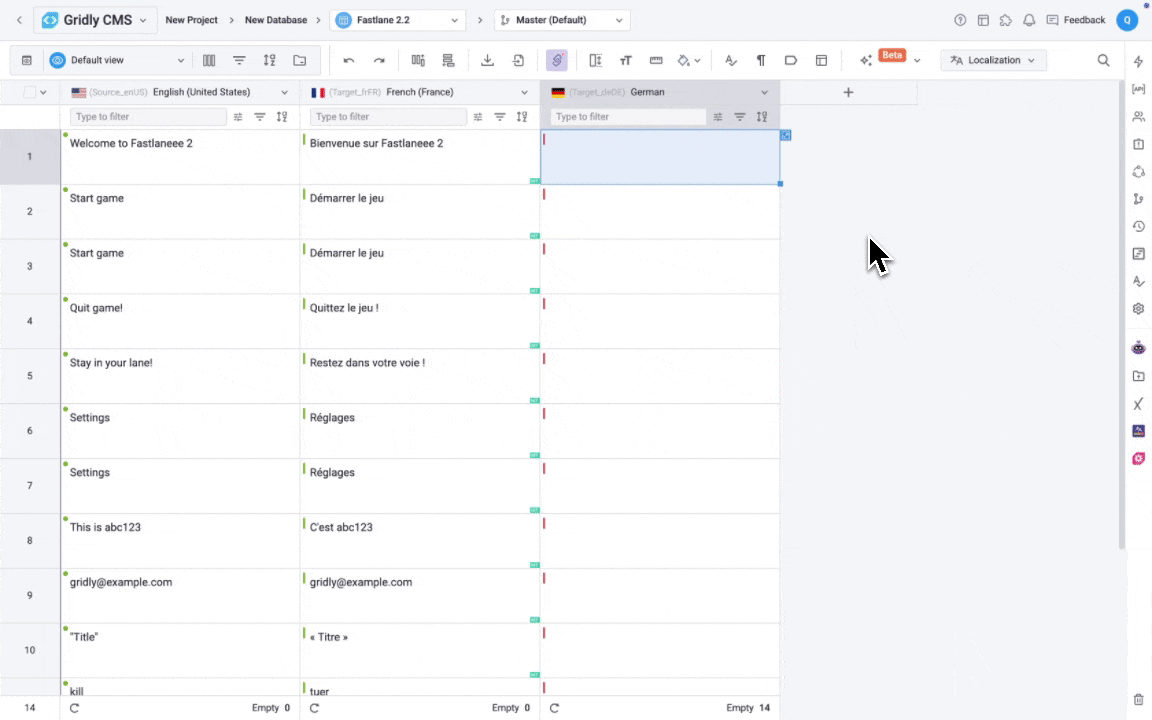The width and height of the screenshot is (1152, 720).
Task: Tick the select-all checkbox in the grid header
Action: point(29,92)
